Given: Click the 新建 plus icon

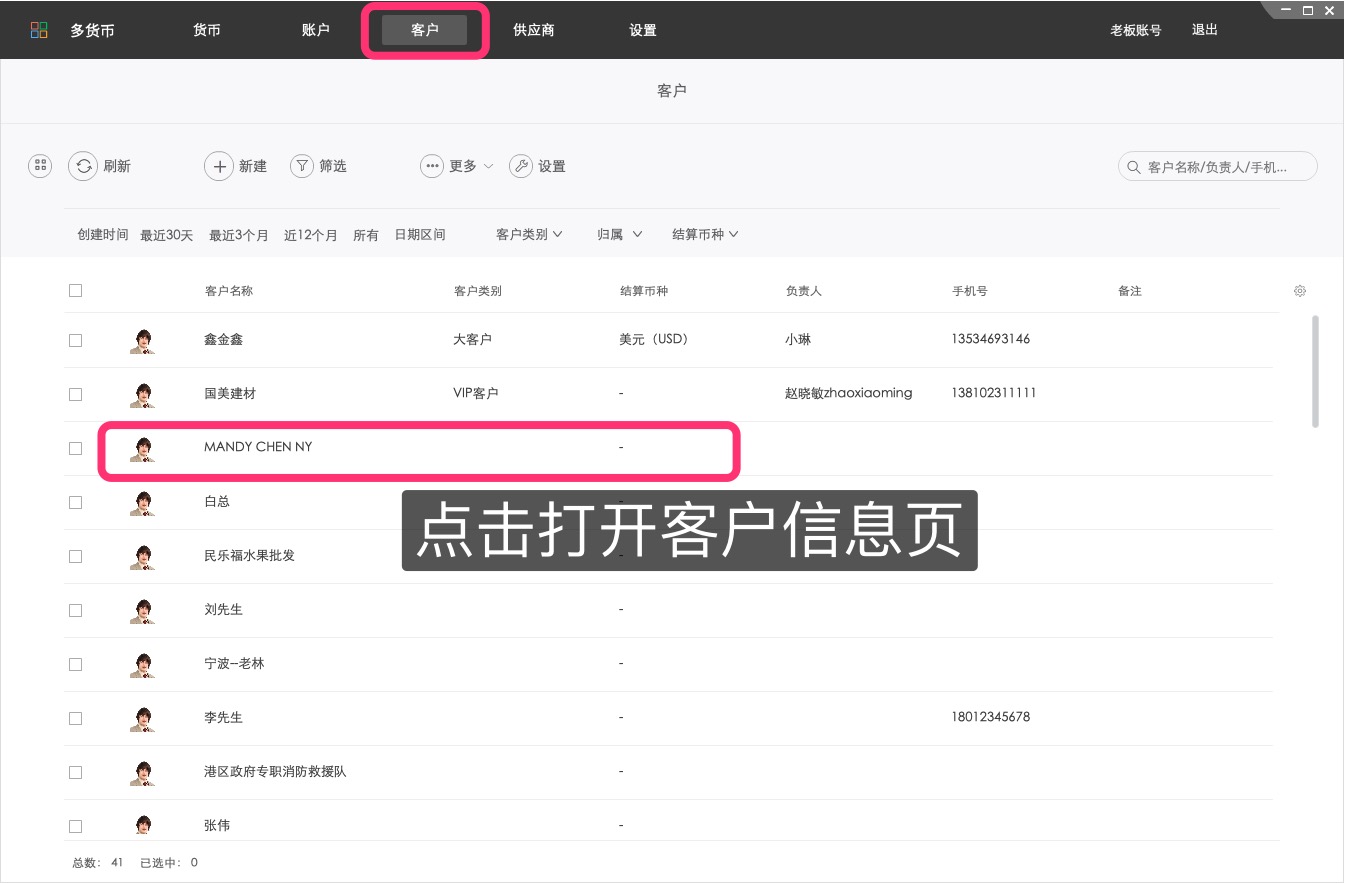Looking at the screenshot, I should tap(219, 166).
